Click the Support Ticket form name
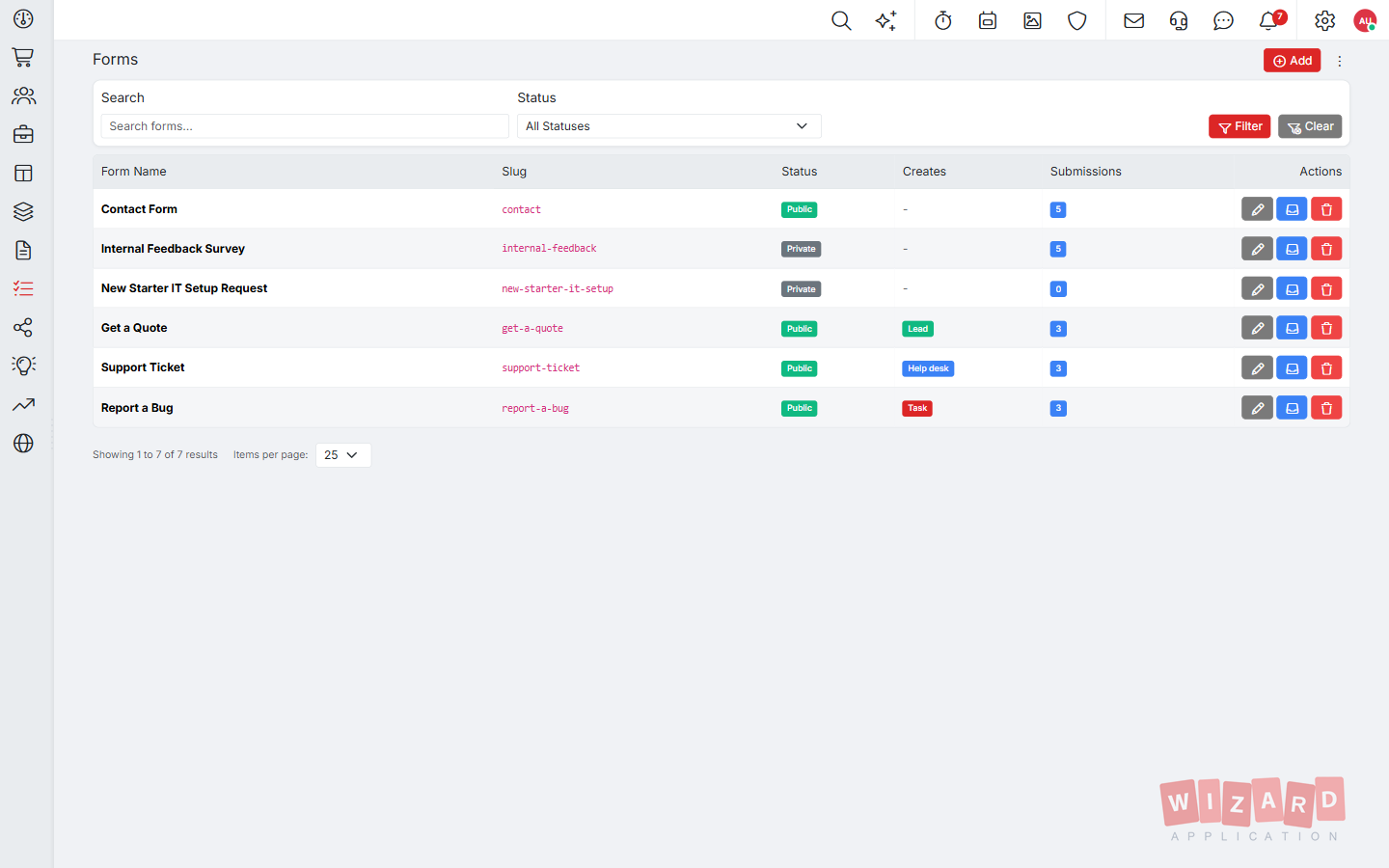This screenshot has width=1389, height=868. point(143,367)
